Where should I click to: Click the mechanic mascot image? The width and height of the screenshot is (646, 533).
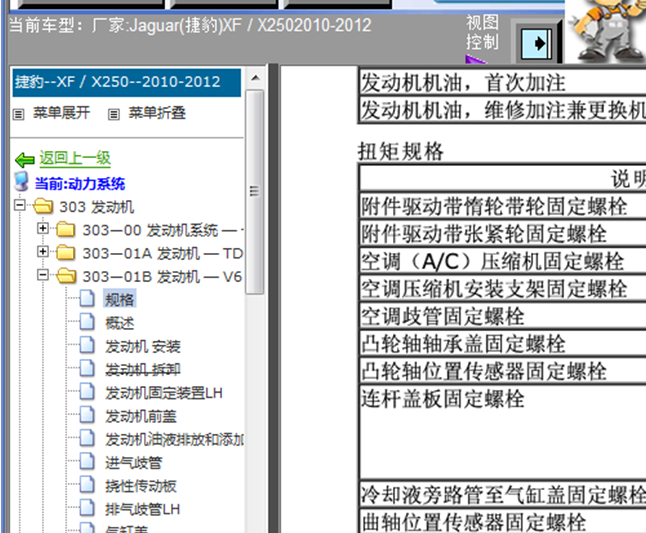pyautogui.click(x=606, y=30)
